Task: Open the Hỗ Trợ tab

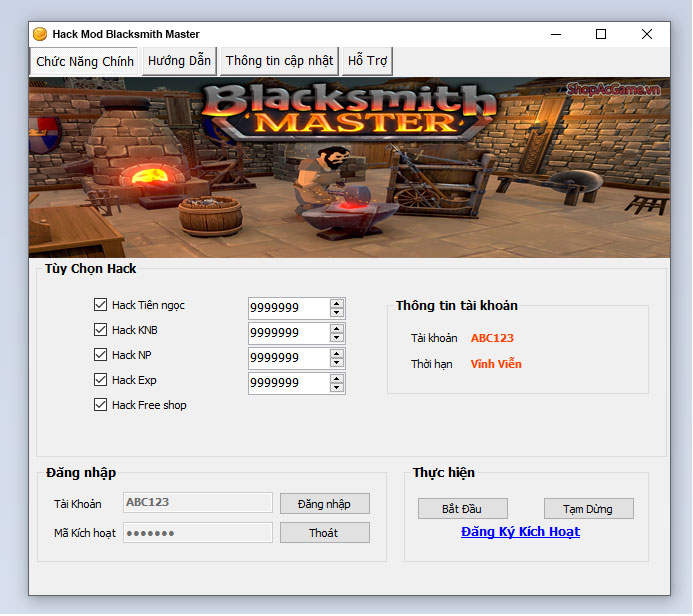Action: tap(367, 61)
